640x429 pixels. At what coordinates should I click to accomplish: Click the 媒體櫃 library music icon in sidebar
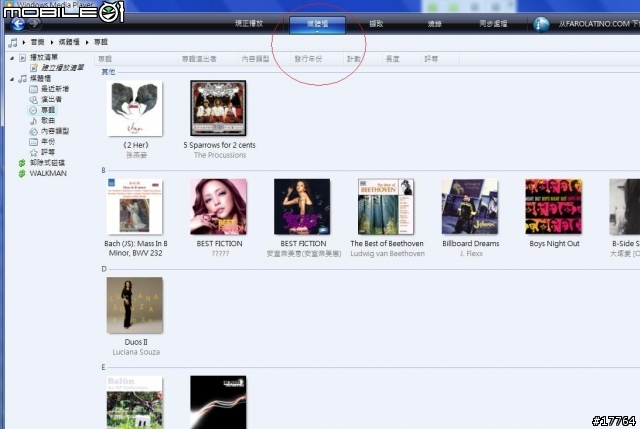tap(23, 78)
